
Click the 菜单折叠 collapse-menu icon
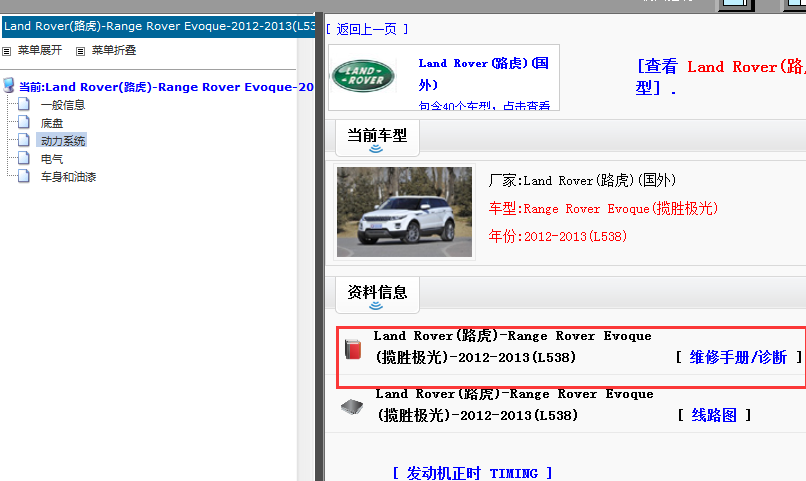pyautogui.click(x=80, y=51)
